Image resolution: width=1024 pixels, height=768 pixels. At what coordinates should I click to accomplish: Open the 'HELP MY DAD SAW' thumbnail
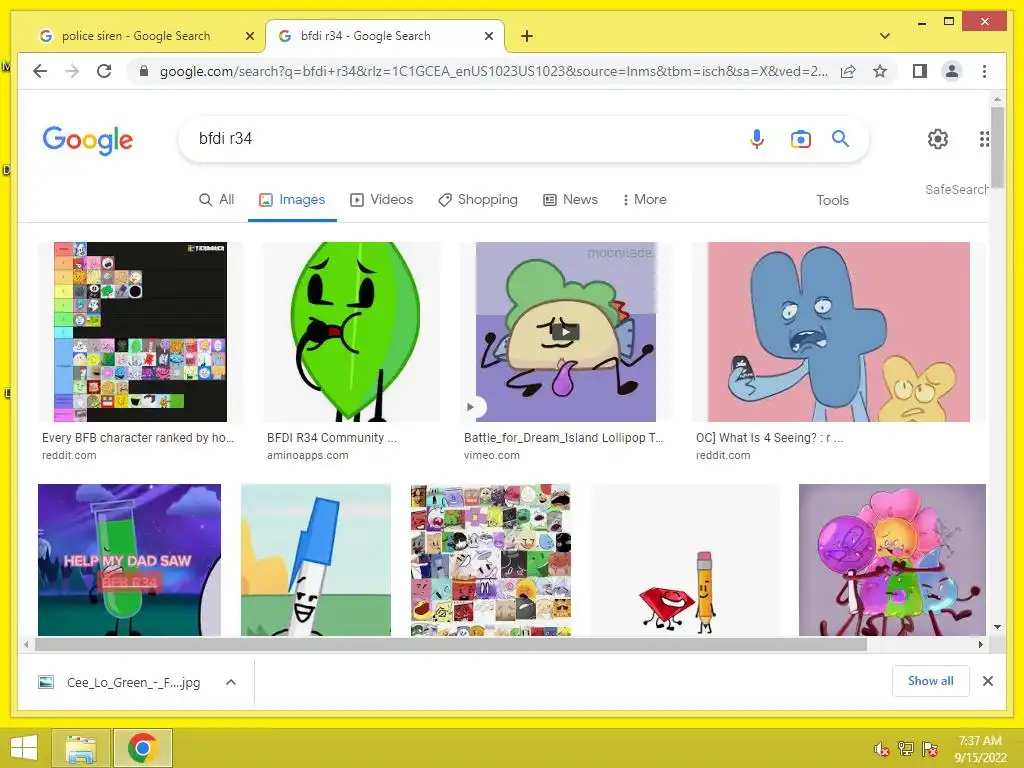click(129, 560)
